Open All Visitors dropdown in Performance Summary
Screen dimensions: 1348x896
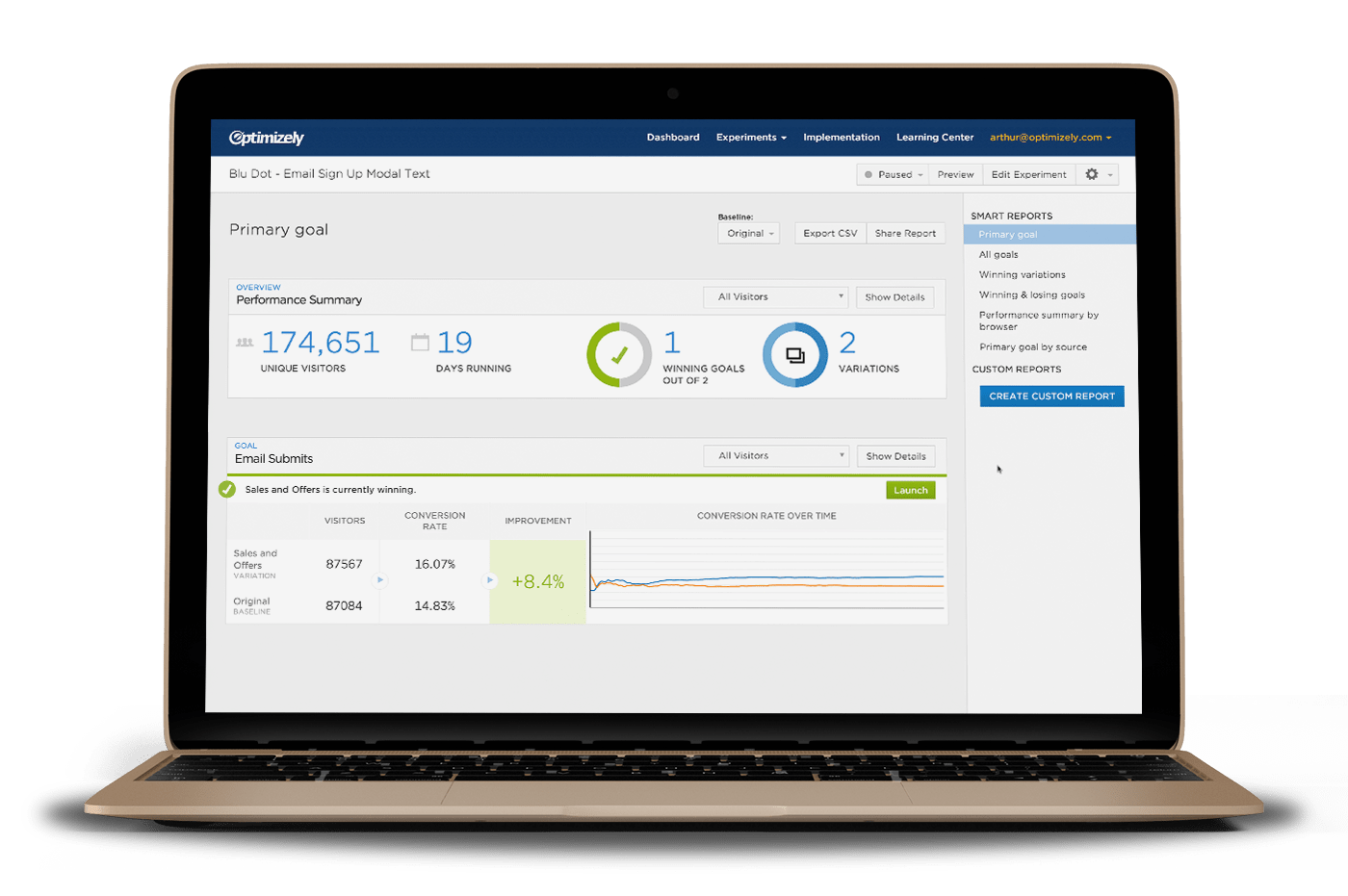coord(776,297)
